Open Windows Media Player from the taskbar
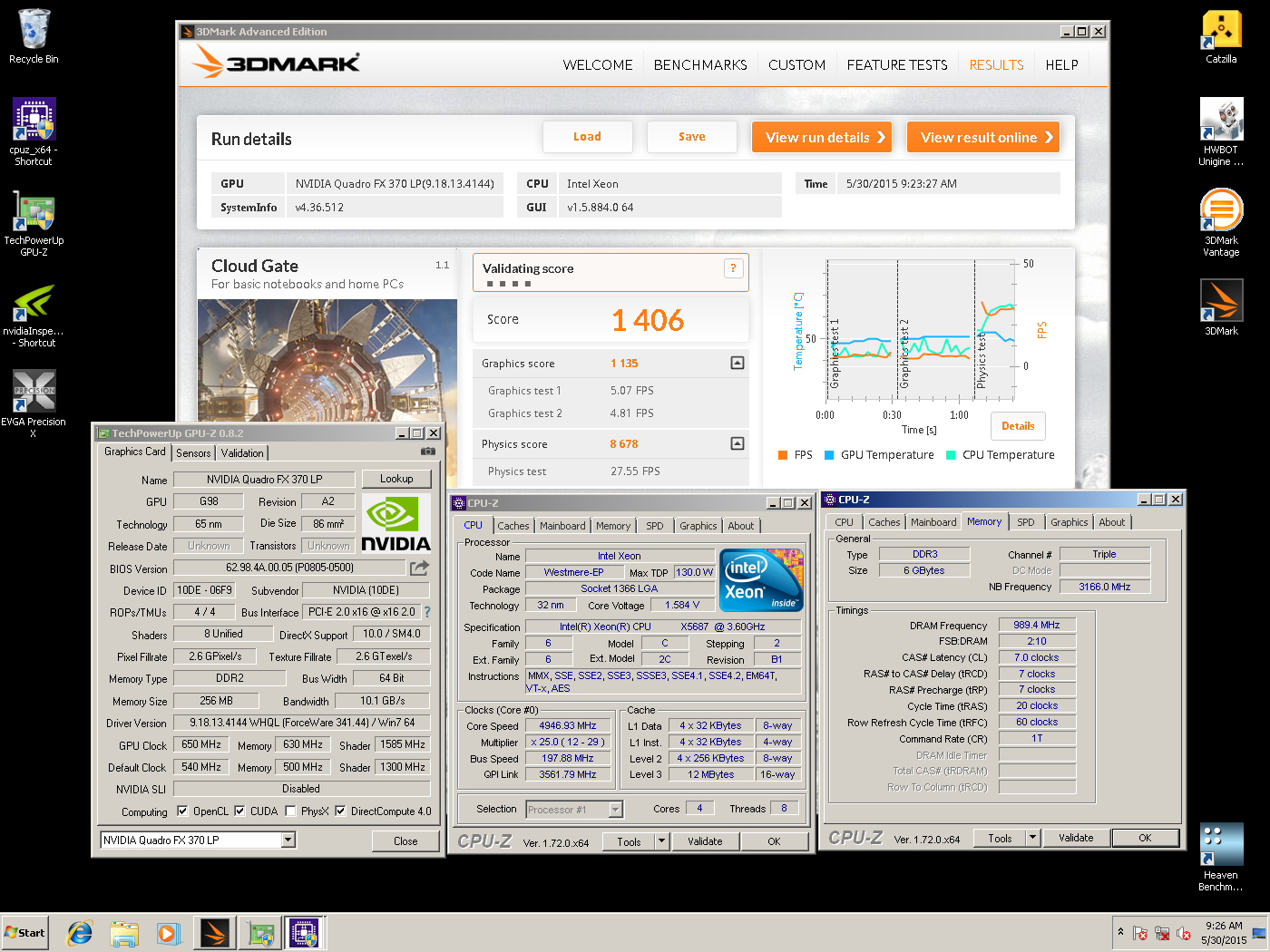 [x=168, y=933]
